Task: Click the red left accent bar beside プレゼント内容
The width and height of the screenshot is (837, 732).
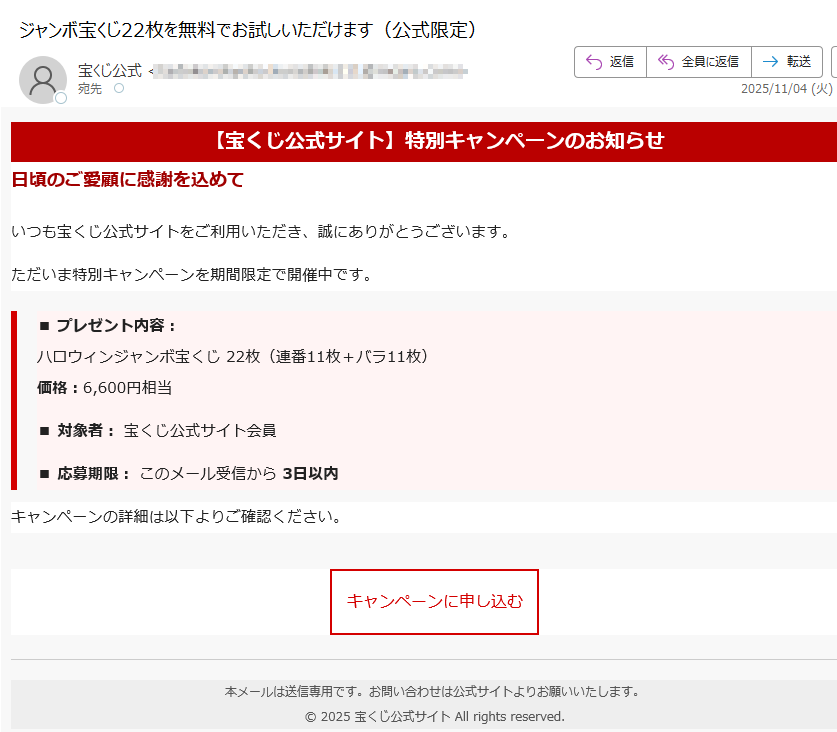Action: (x=13, y=393)
